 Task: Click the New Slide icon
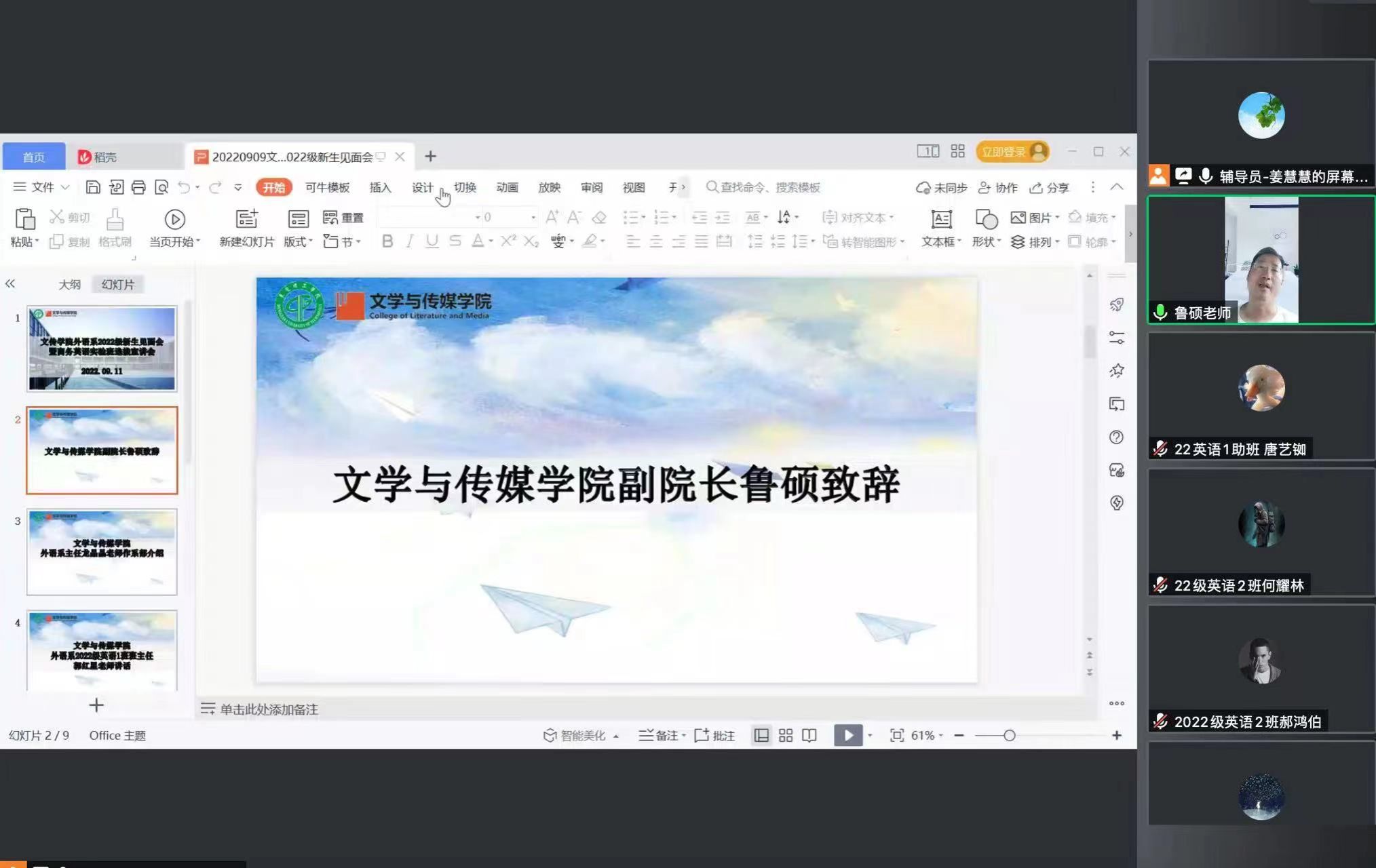click(x=246, y=219)
